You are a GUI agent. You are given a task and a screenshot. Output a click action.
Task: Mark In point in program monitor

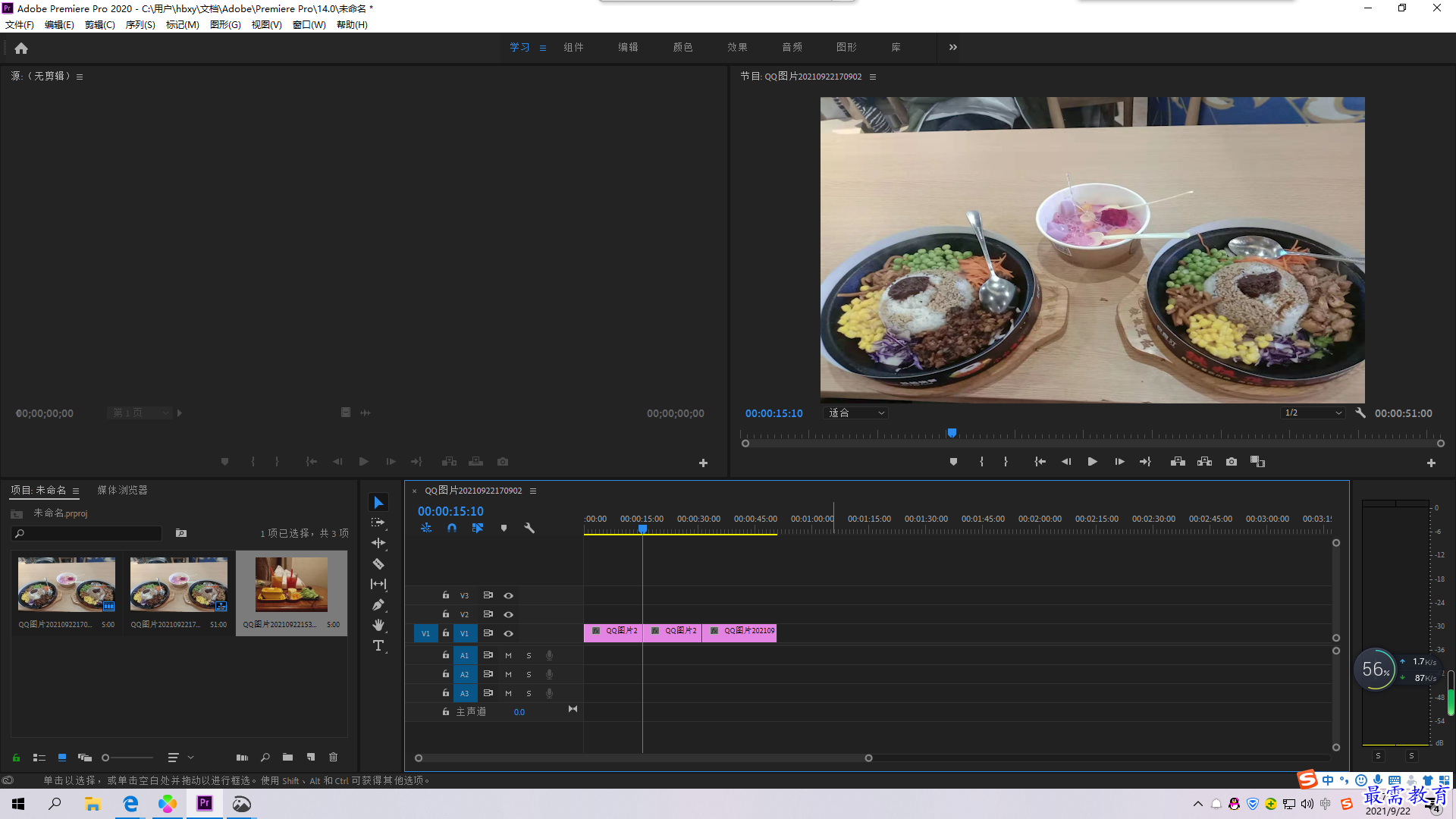pos(981,462)
